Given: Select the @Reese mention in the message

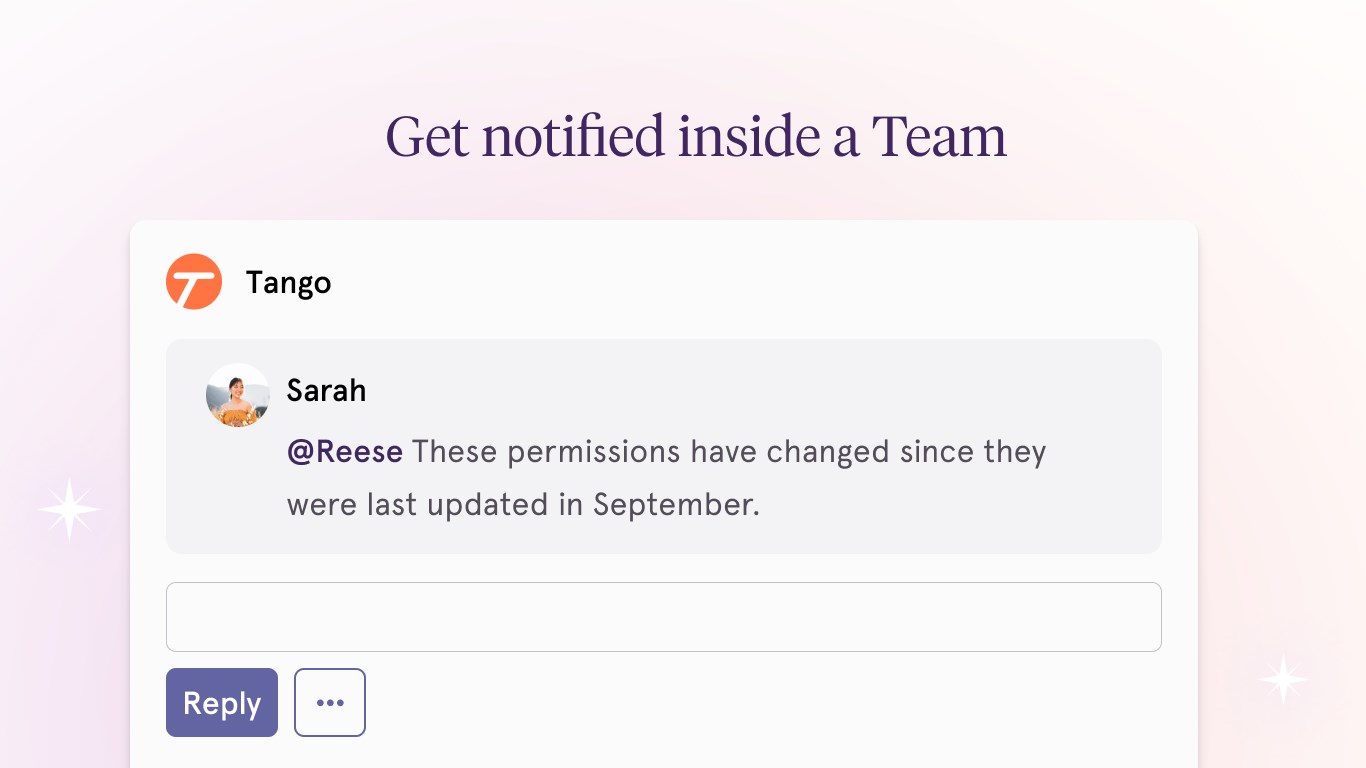Looking at the screenshot, I should pos(345,452).
